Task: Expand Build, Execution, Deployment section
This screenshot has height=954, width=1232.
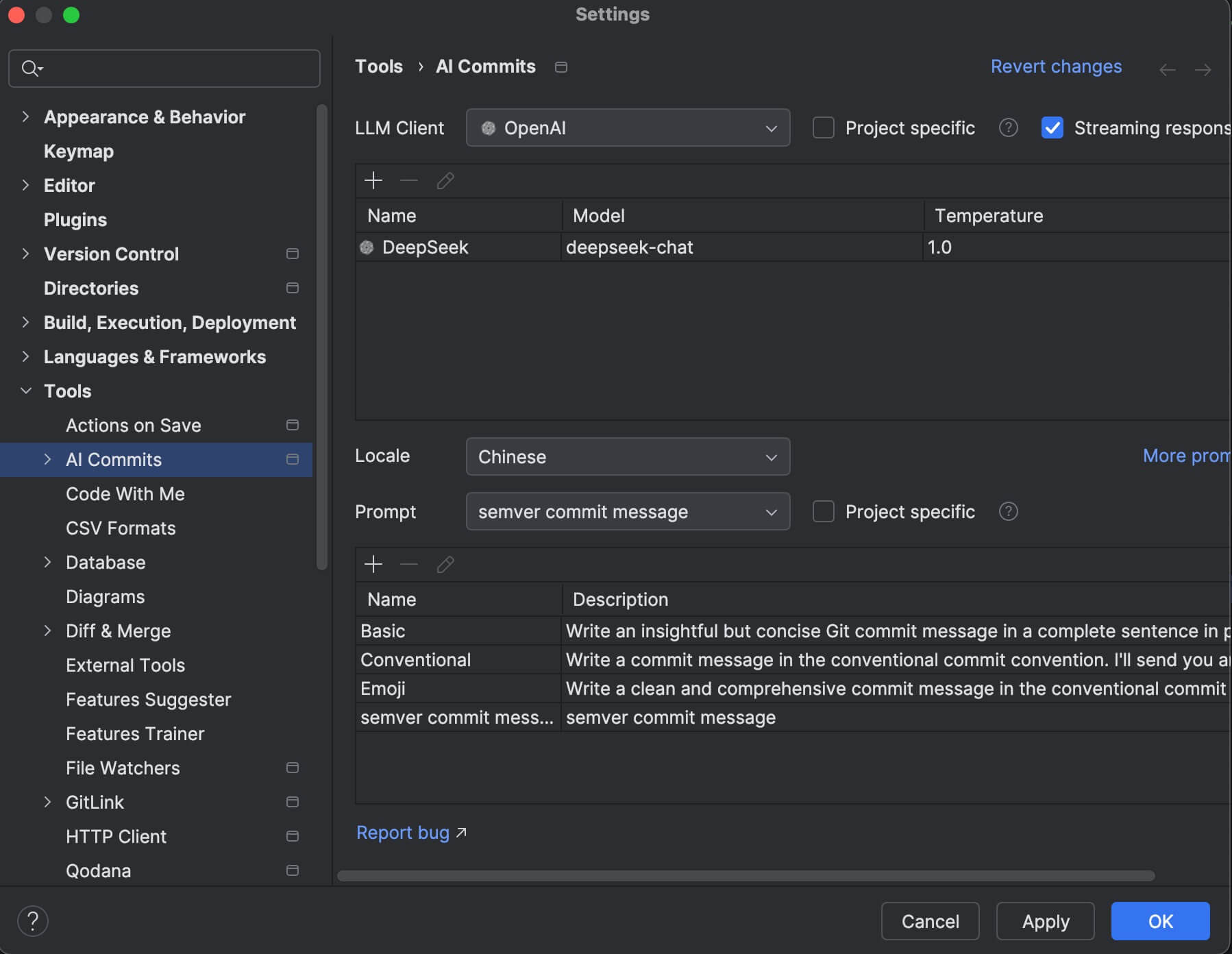Action: [25, 322]
